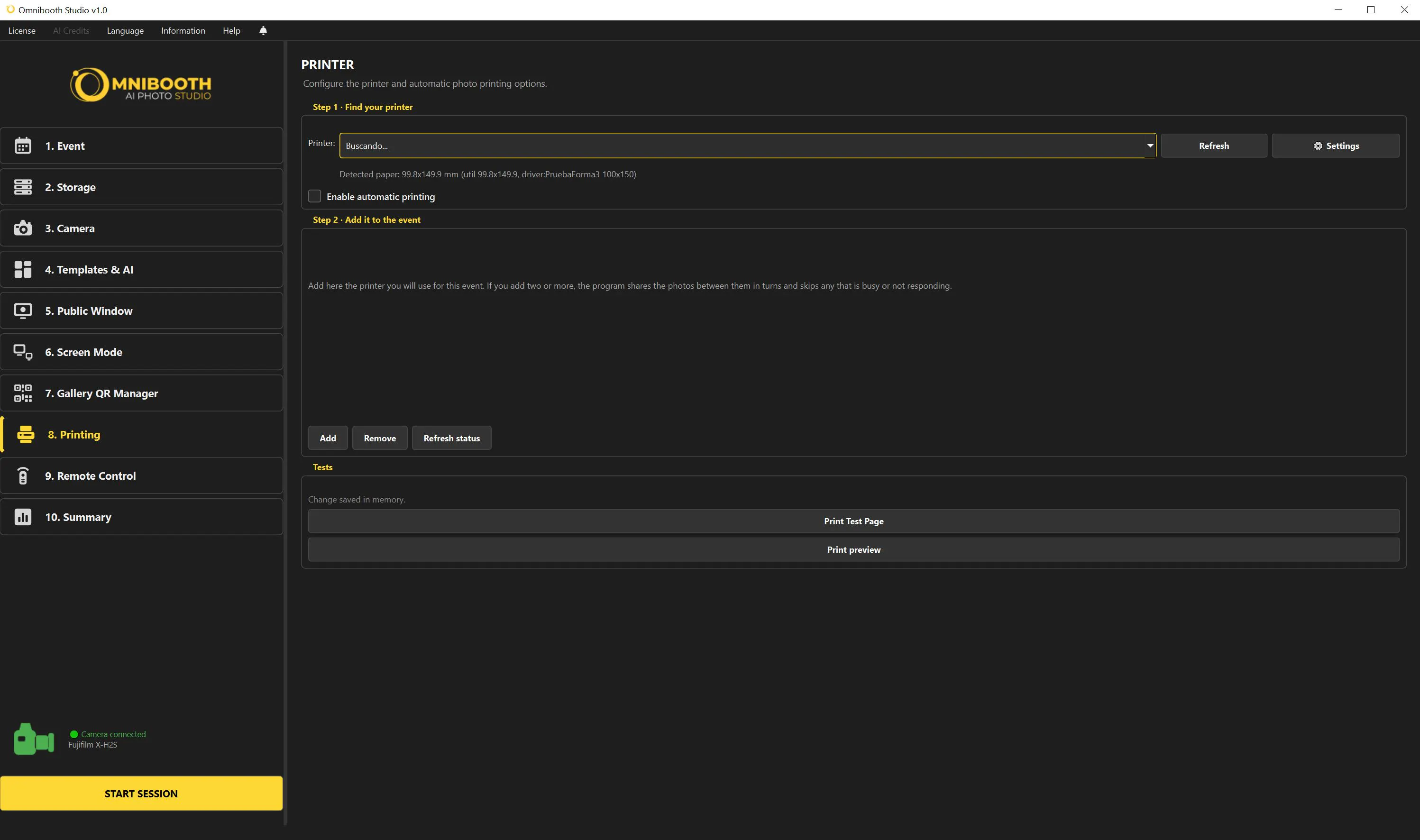Screen dimensions: 1420x840
Task: Click the Remote Control icon
Action: (x=23, y=476)
